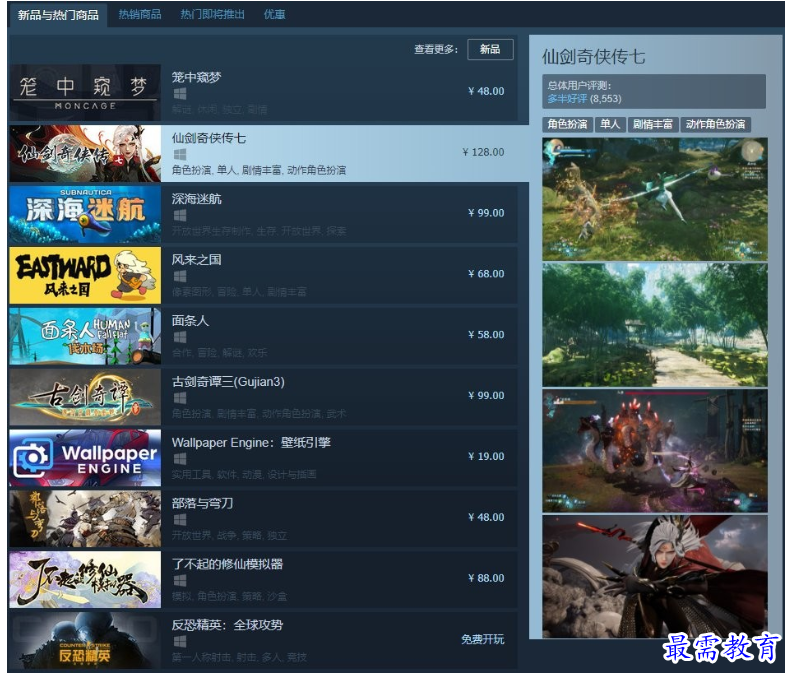Click the 单人 tag in preview panel
This screenshot has width=787, height=679.
pyautogui.click(x=610, y=124)
